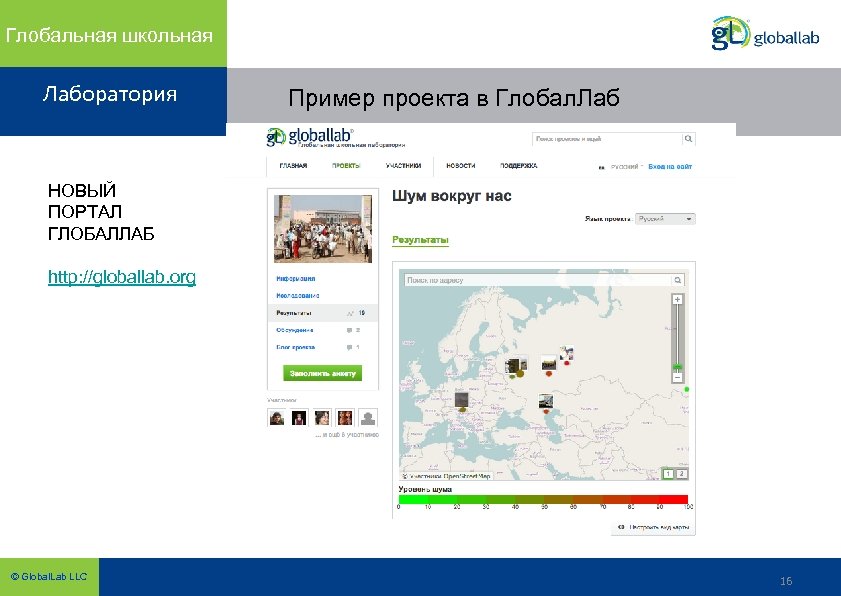Click the green dot marker at the map's right edge

click(x=687, y=389)
